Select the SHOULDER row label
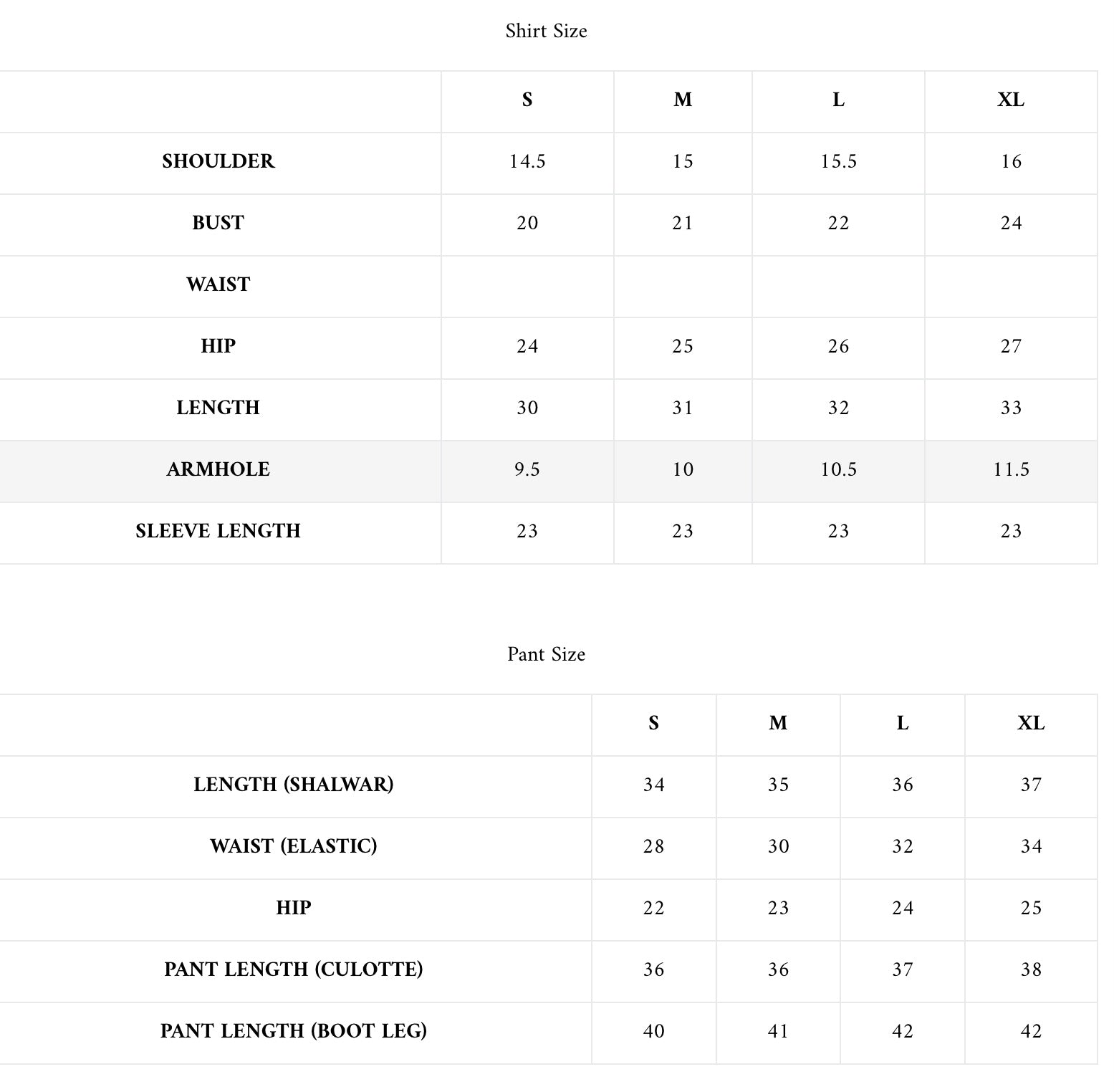Image resolution: width=1114 pixels, height=1092 pixels. coord(218,161)
